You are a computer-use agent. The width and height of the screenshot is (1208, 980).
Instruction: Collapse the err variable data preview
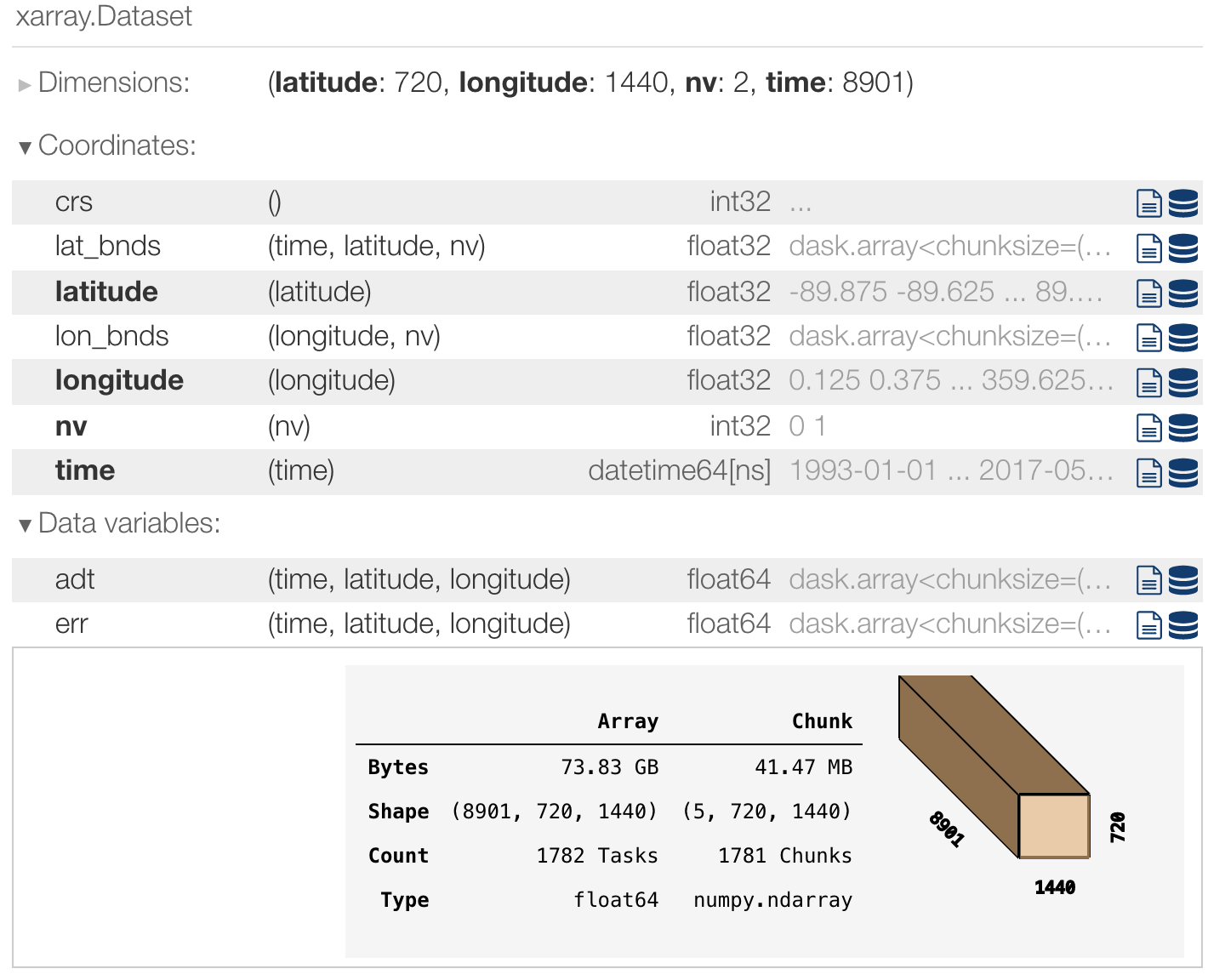pos(1182,625)
